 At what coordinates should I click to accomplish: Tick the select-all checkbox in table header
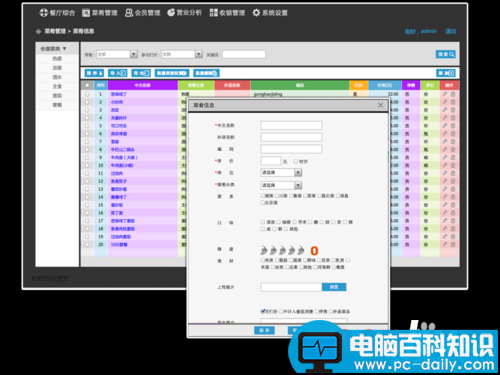87,85
